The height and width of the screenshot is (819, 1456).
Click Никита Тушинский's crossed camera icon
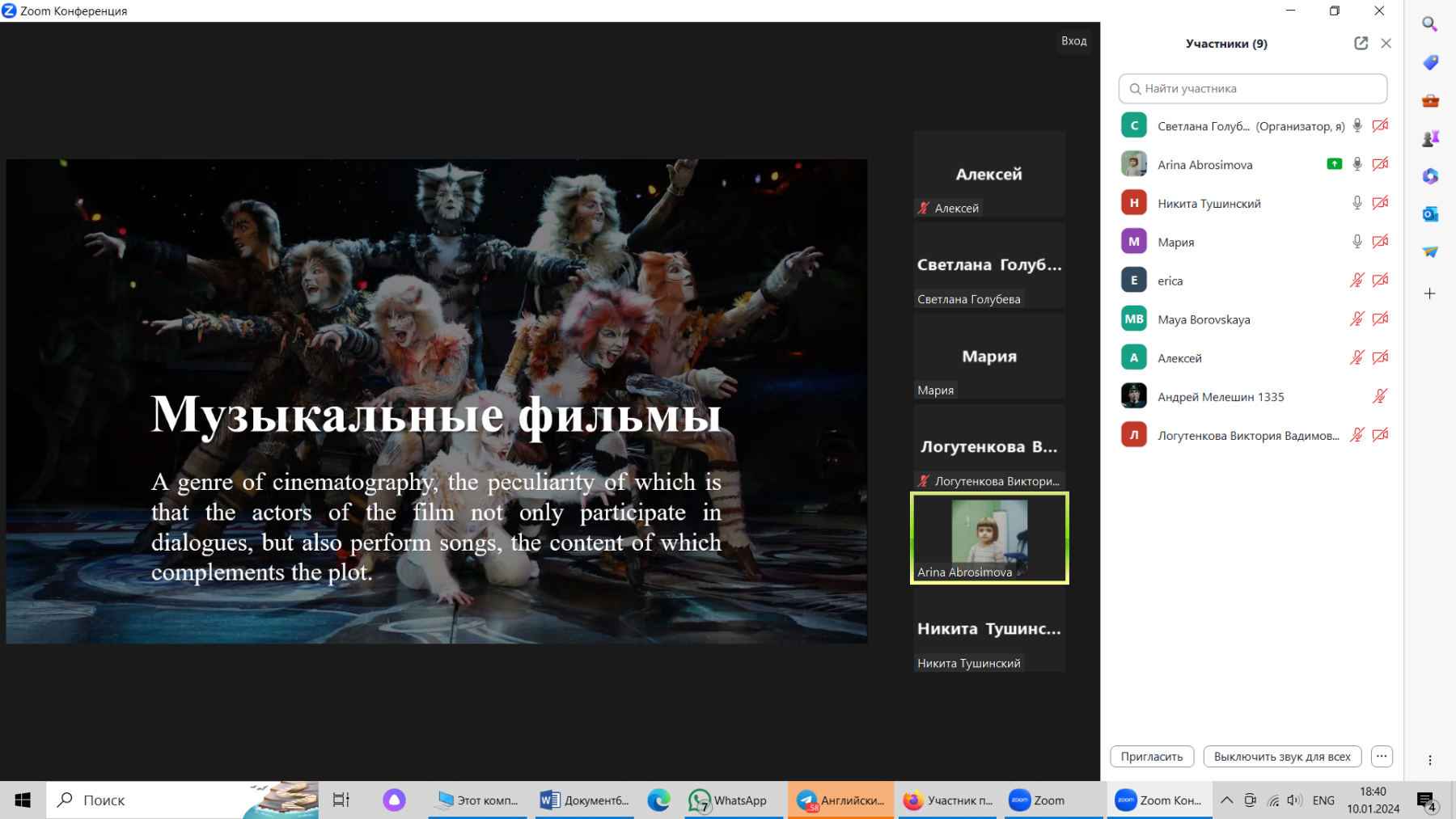1380,203
